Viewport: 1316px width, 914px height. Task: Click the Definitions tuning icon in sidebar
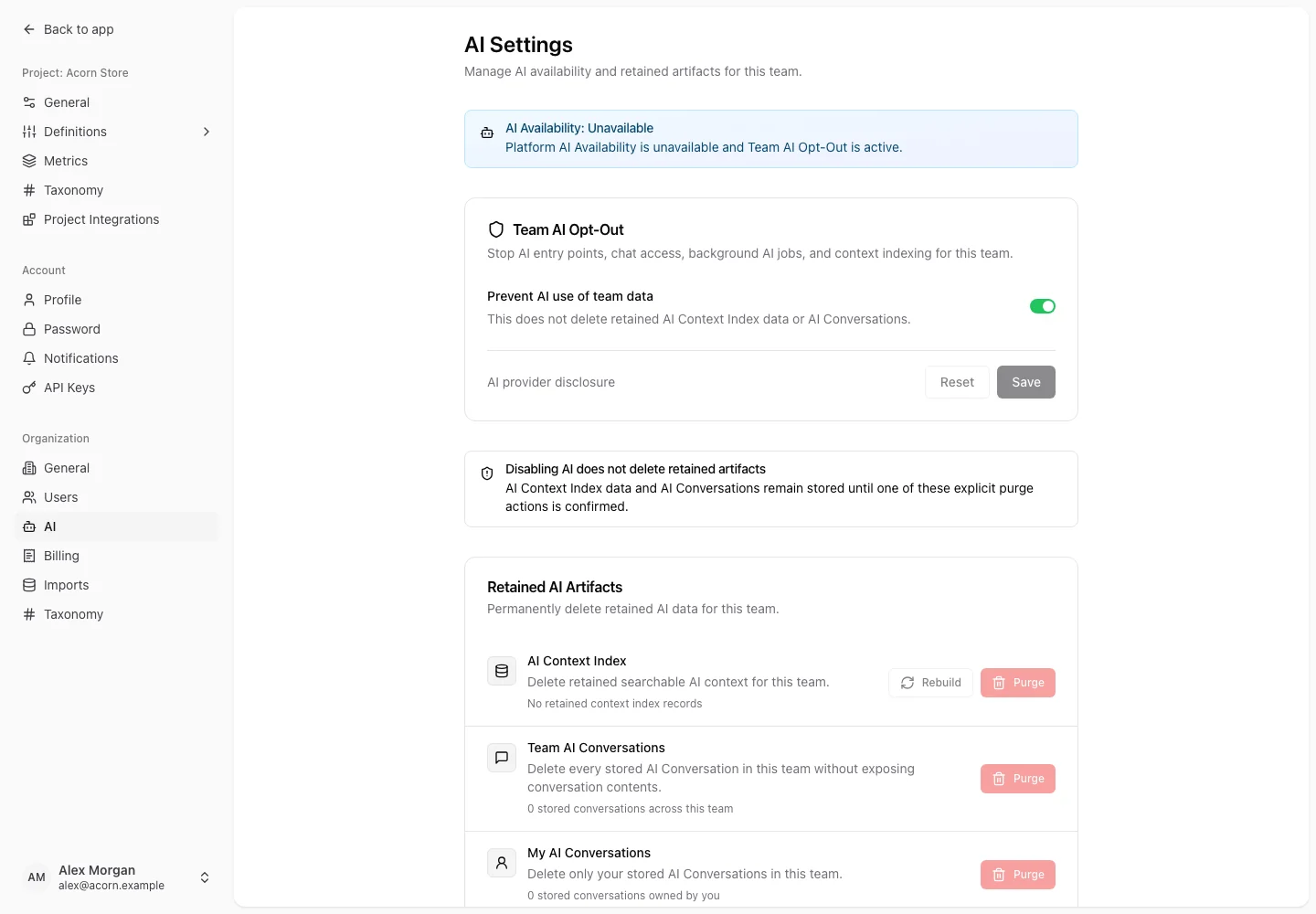tap(29, 132)
